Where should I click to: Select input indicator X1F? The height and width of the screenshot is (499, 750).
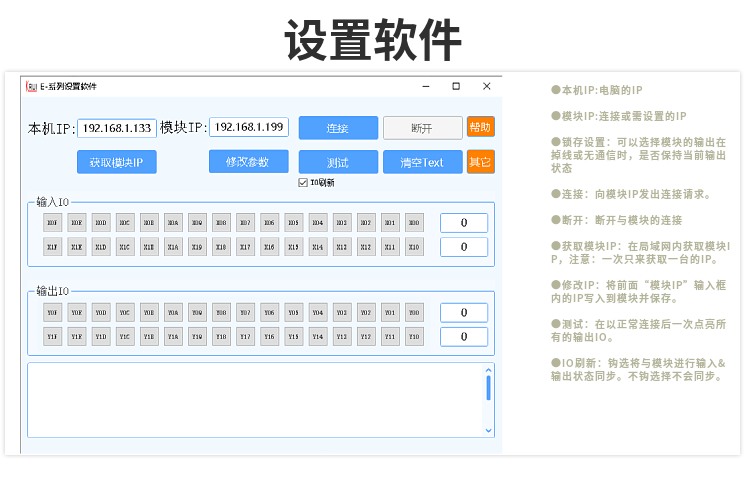pyautogui.click(x=52, y=247)
